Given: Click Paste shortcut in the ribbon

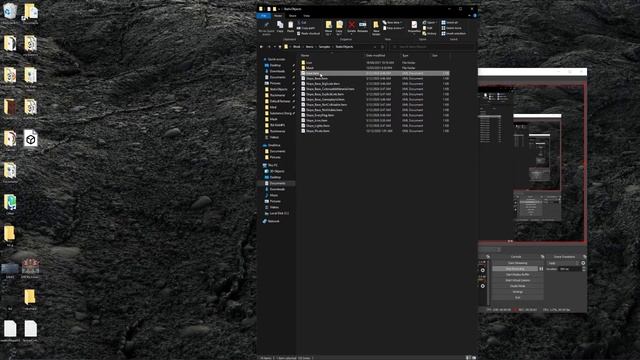Looking at the screenshot, I should pos(309,33).
